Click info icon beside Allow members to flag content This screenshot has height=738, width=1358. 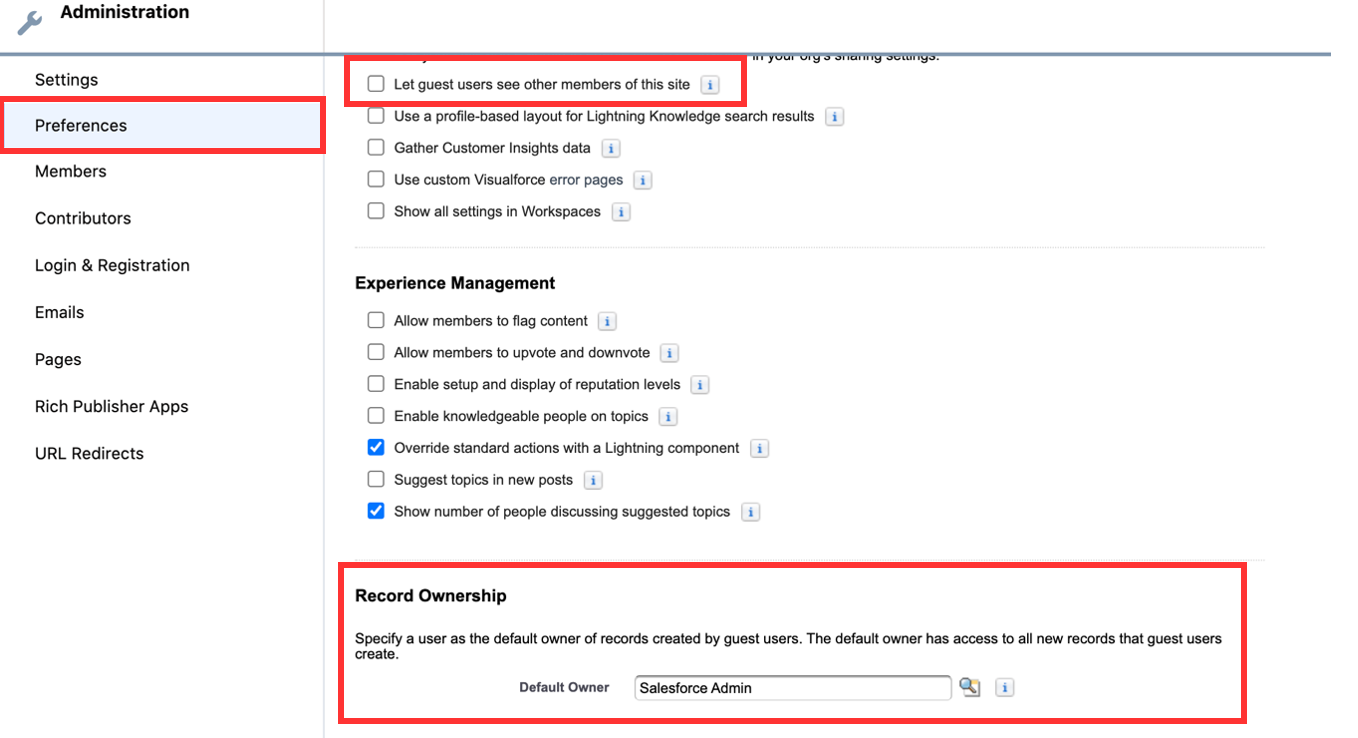coord(607,321)
